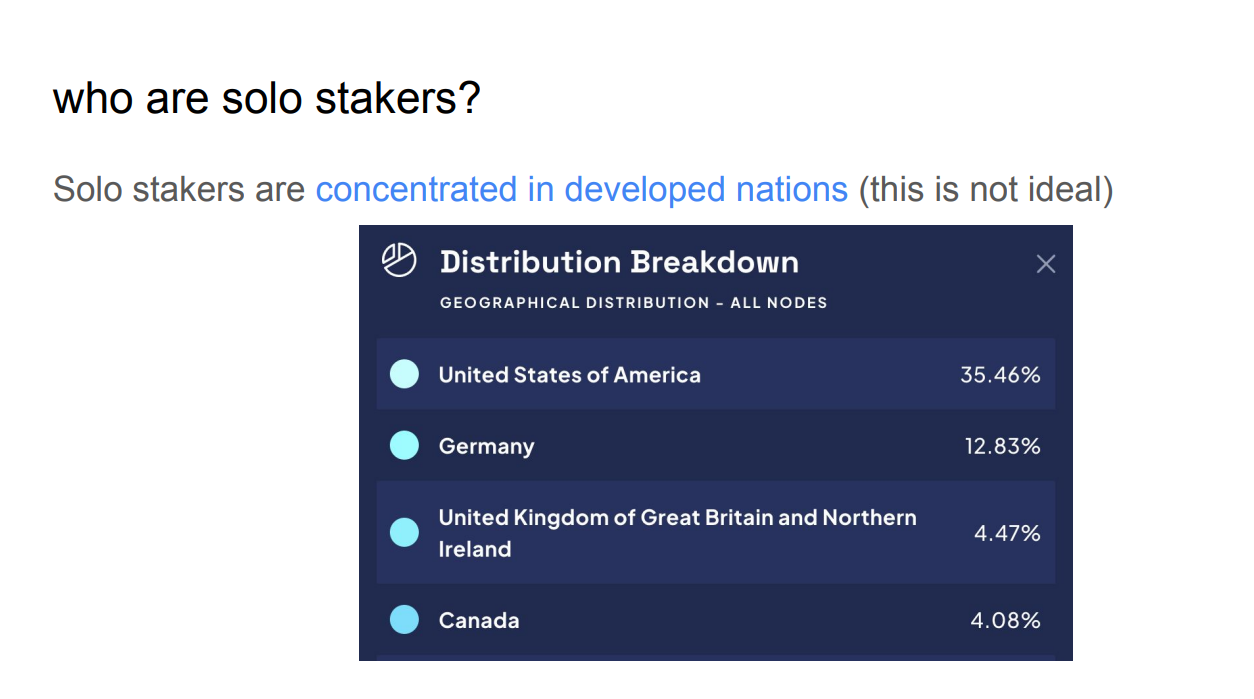Click the 4.08% percentage value

1005,620
